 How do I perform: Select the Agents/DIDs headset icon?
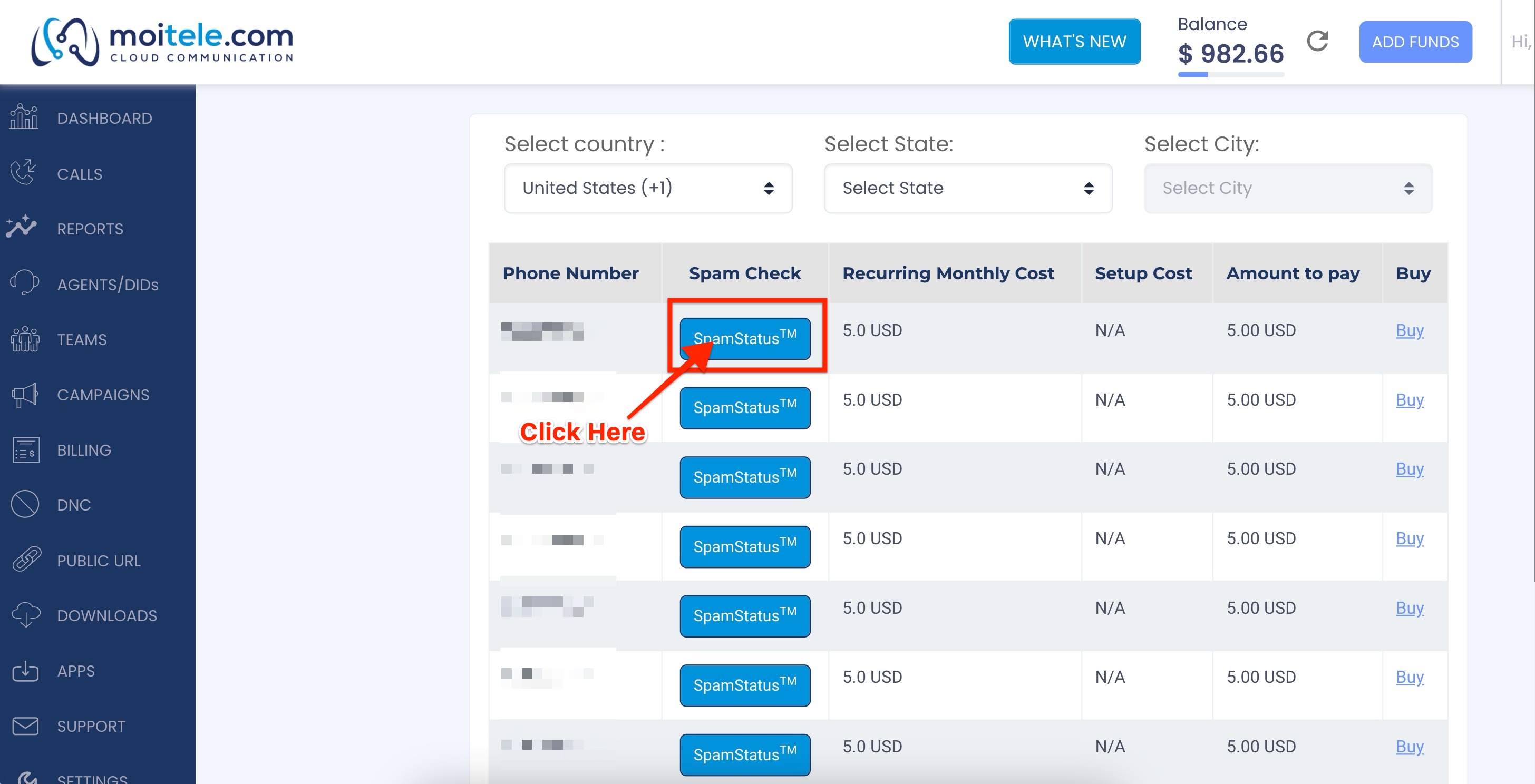point(24,283)
